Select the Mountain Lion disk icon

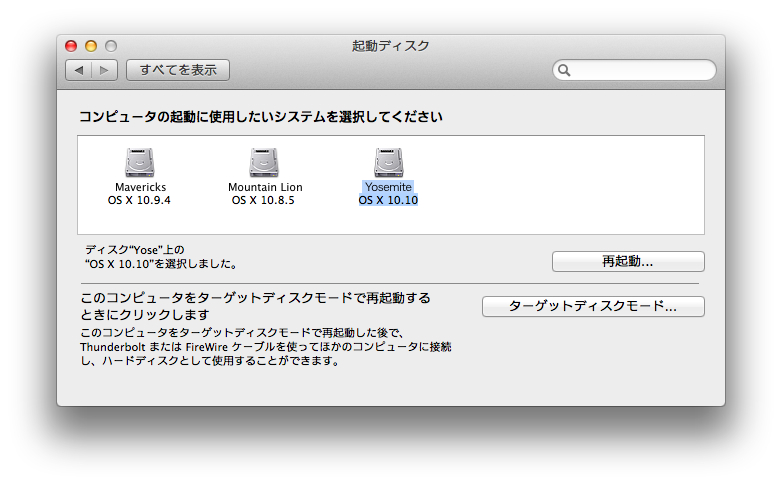point(264,163)
